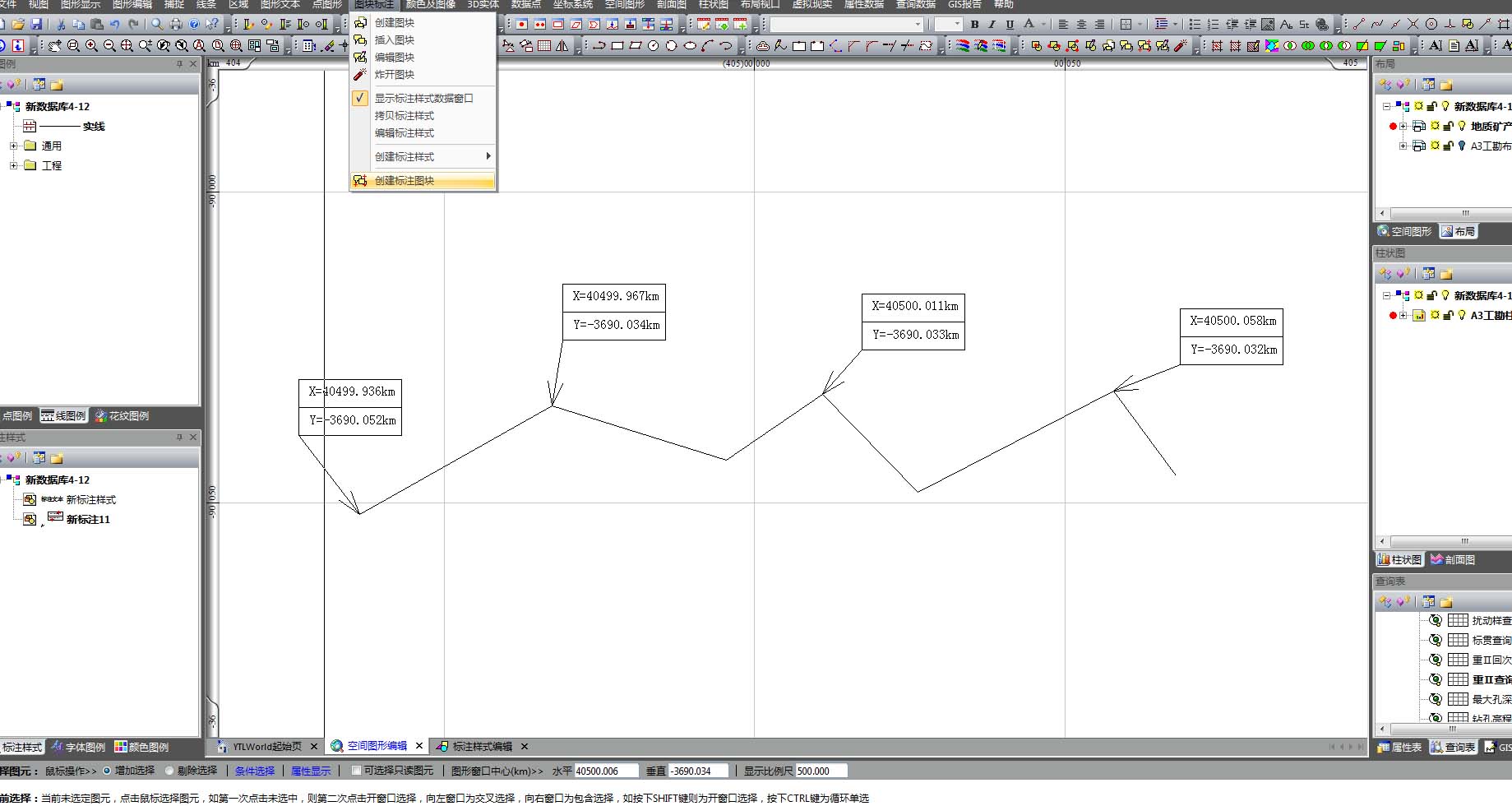Toggle italic text formatting
The width and height of the screenshot is (1512, 806).
point(992,25)
